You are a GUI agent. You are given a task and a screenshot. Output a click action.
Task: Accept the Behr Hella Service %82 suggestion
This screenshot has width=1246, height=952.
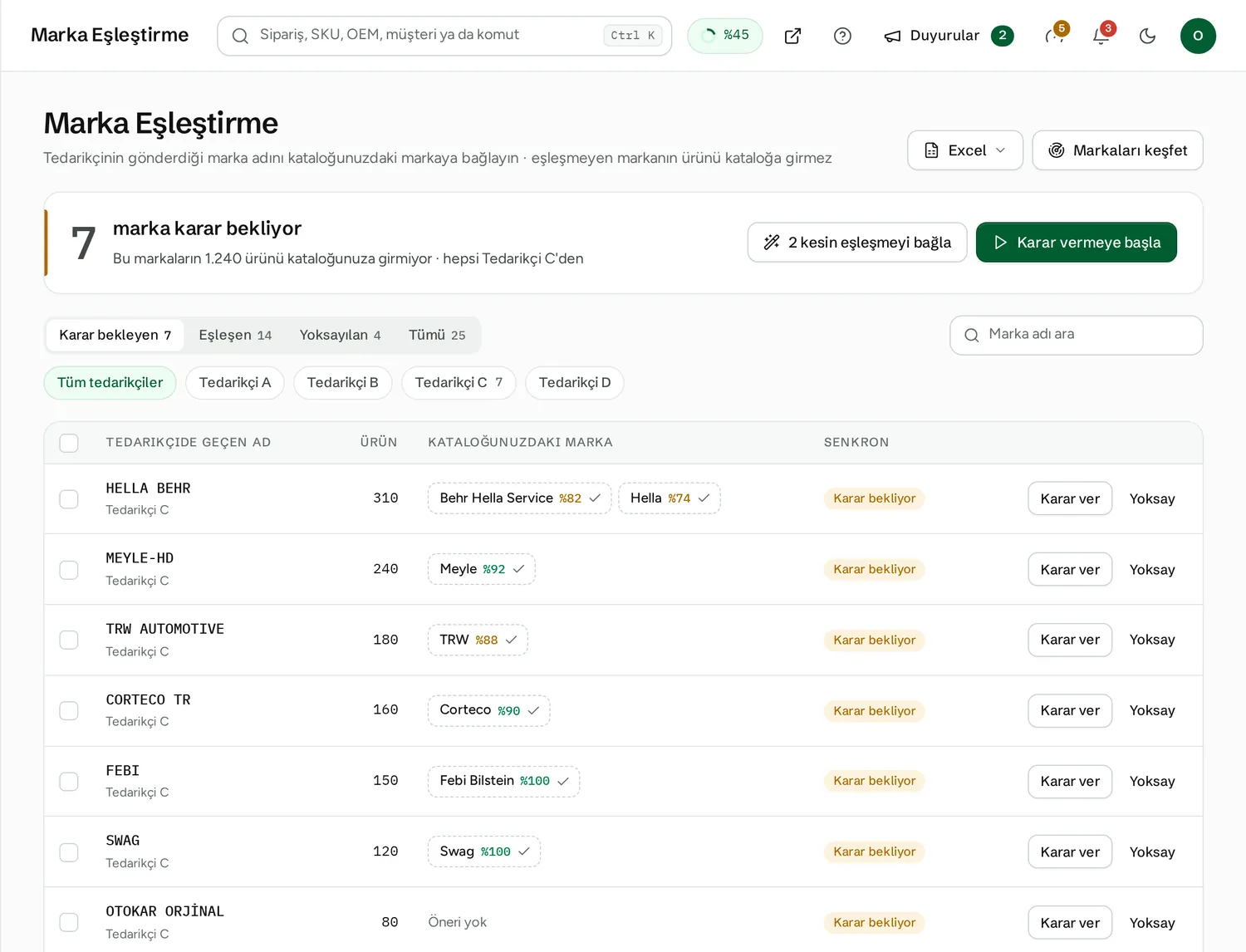(x=520, y=498)
